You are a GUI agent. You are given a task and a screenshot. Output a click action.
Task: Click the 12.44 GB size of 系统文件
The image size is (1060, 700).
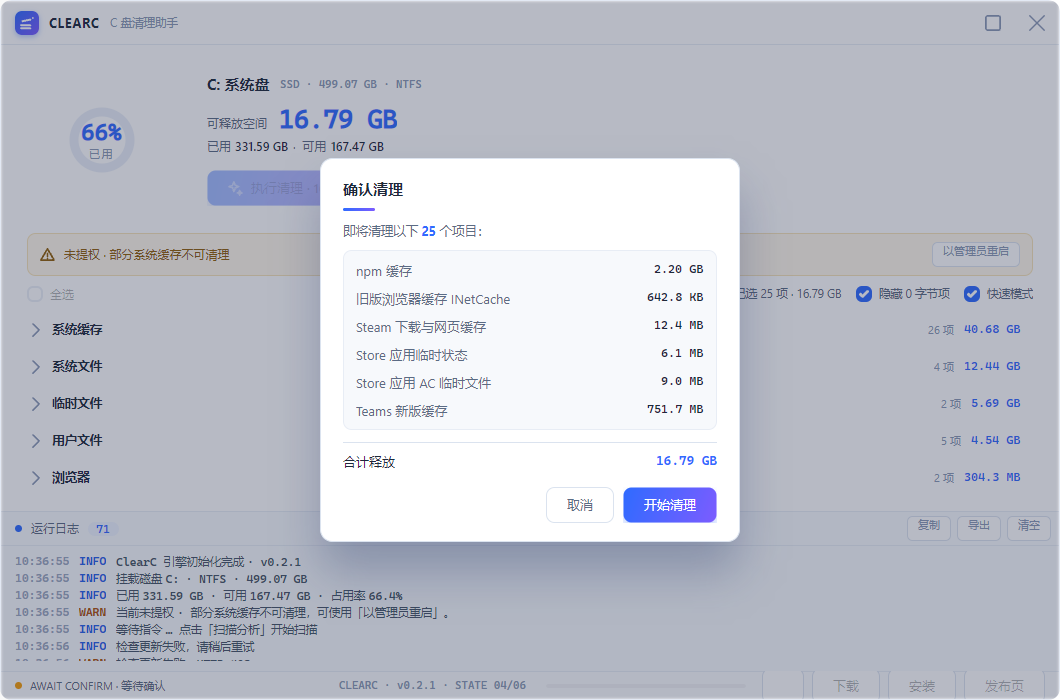click(992, 367)
